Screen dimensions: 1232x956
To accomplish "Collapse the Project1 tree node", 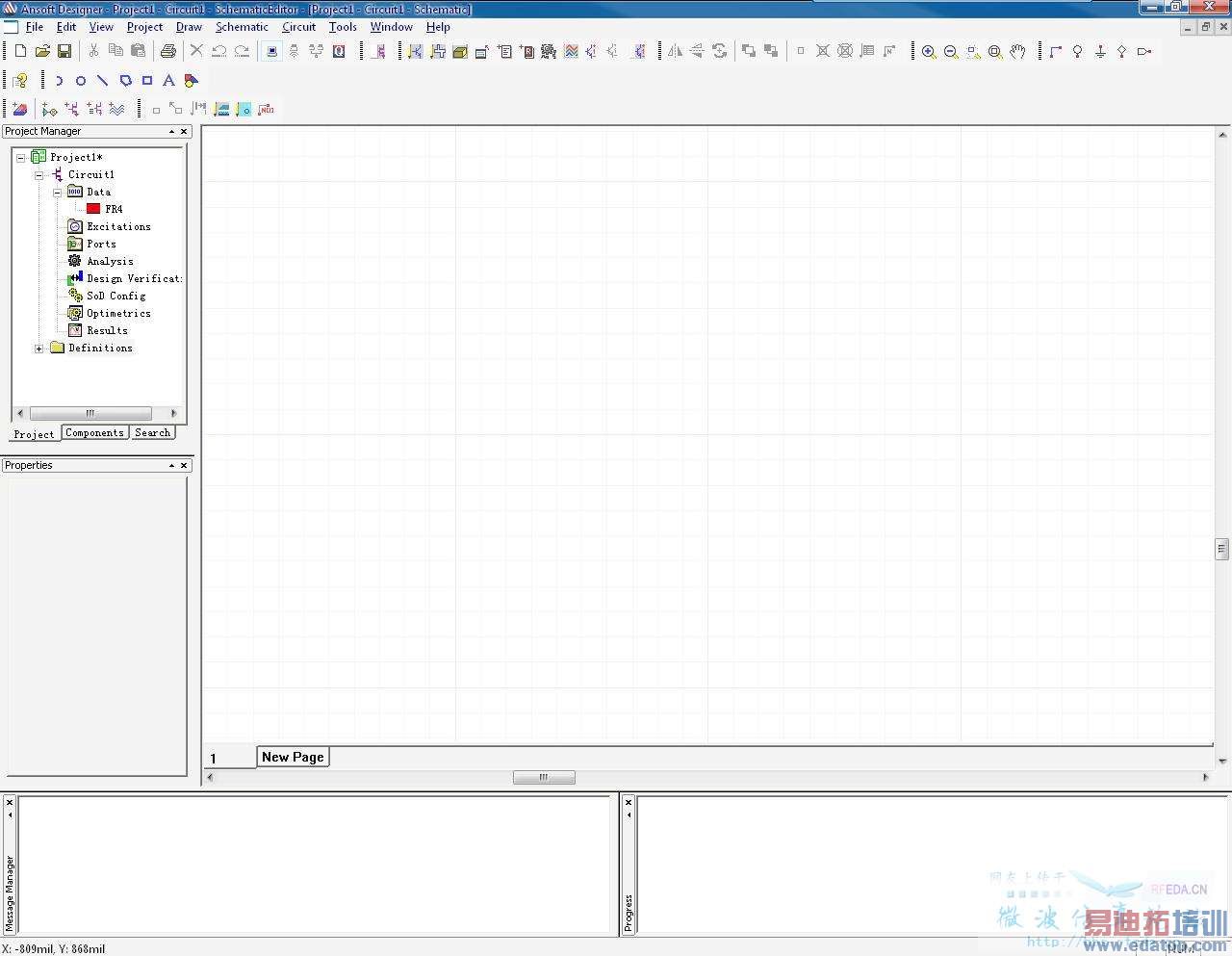I will (20, 157).
